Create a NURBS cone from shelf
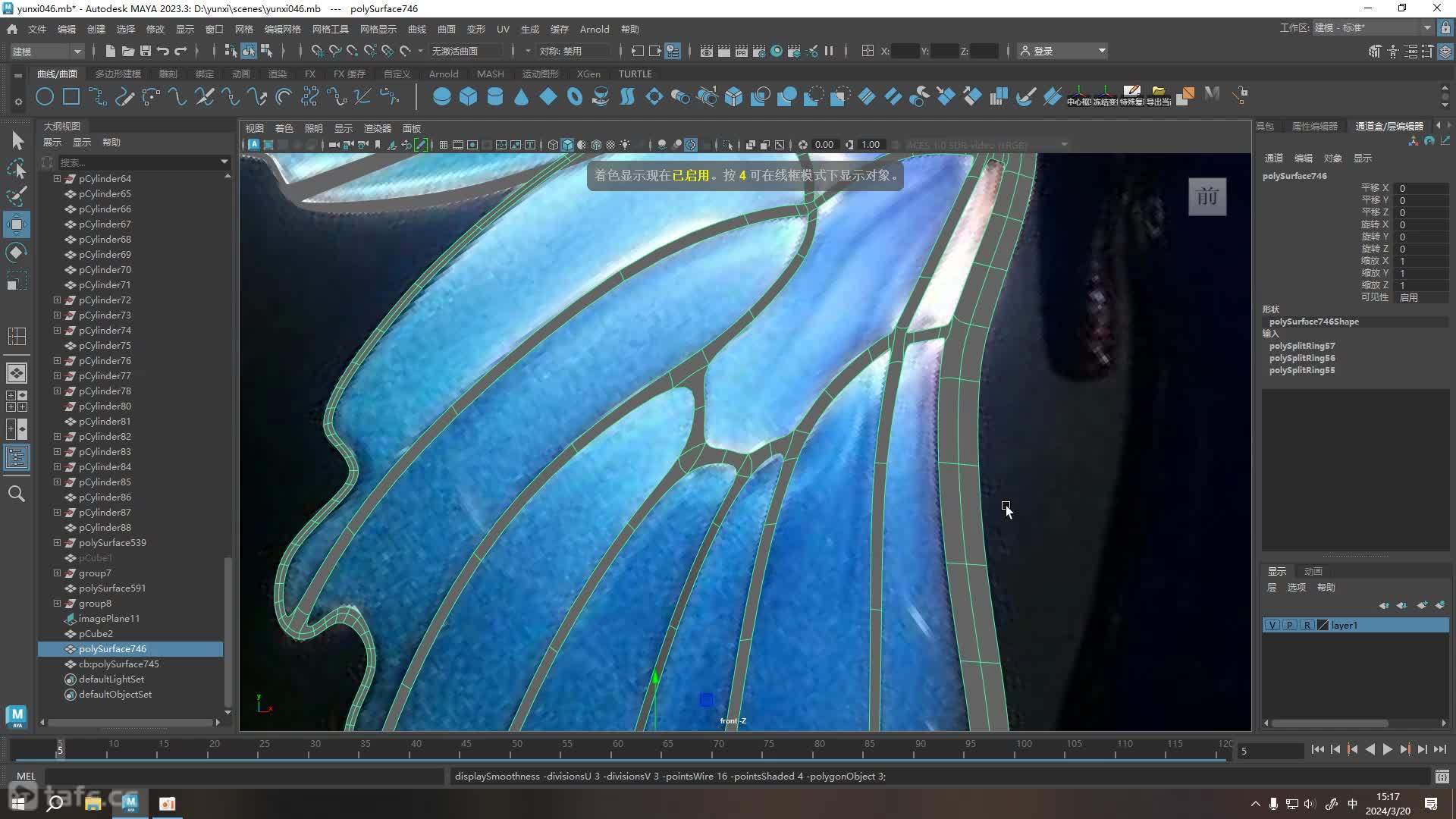This screenshot has height=819, width=1456. coord(521,96)
